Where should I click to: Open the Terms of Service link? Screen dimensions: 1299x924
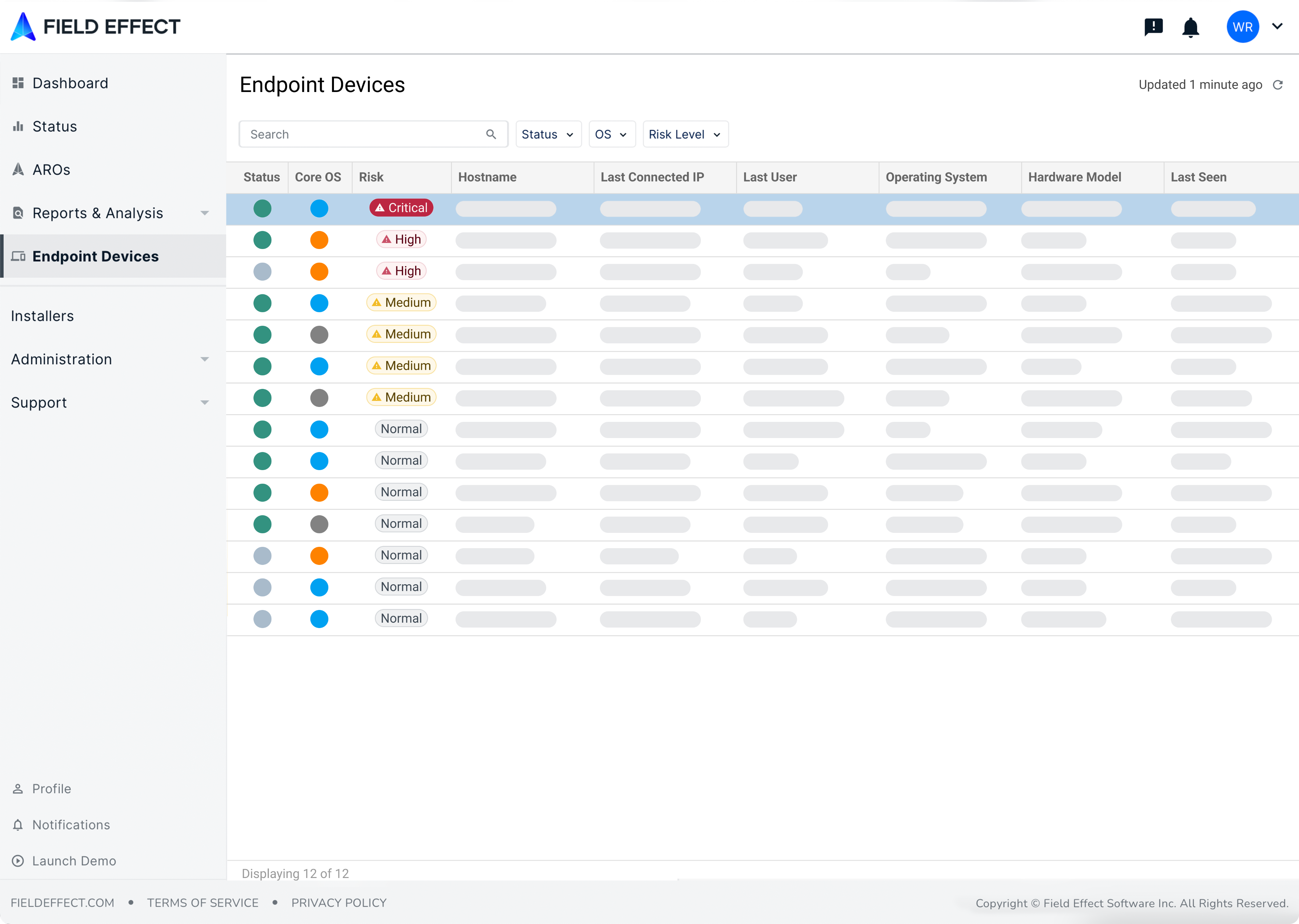pyautogui.click(x=202, y=903)
